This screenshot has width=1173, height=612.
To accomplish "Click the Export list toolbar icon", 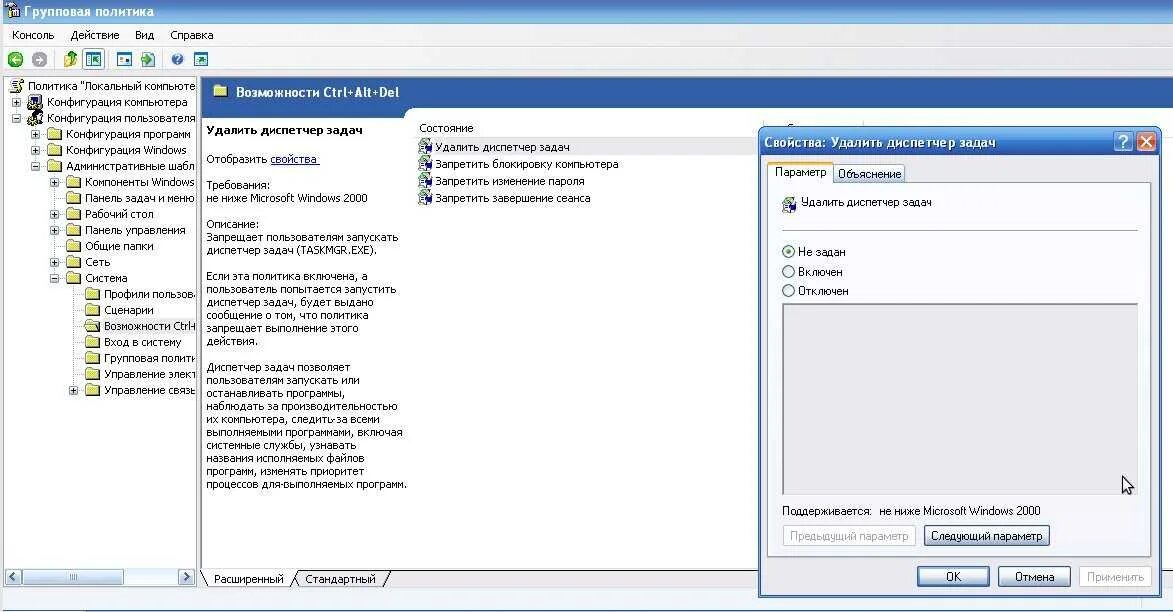I will pyautogui.click(x=148, y=59).
